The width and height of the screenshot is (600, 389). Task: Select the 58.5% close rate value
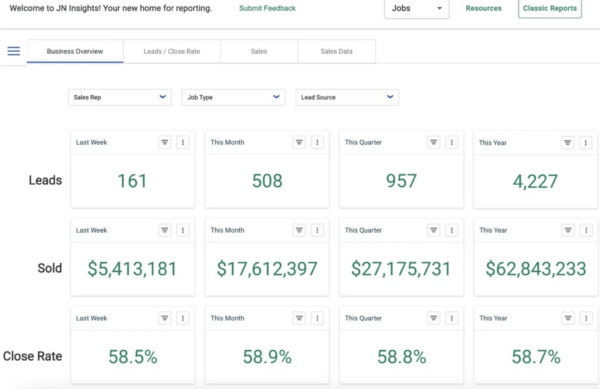click(133, 357)
